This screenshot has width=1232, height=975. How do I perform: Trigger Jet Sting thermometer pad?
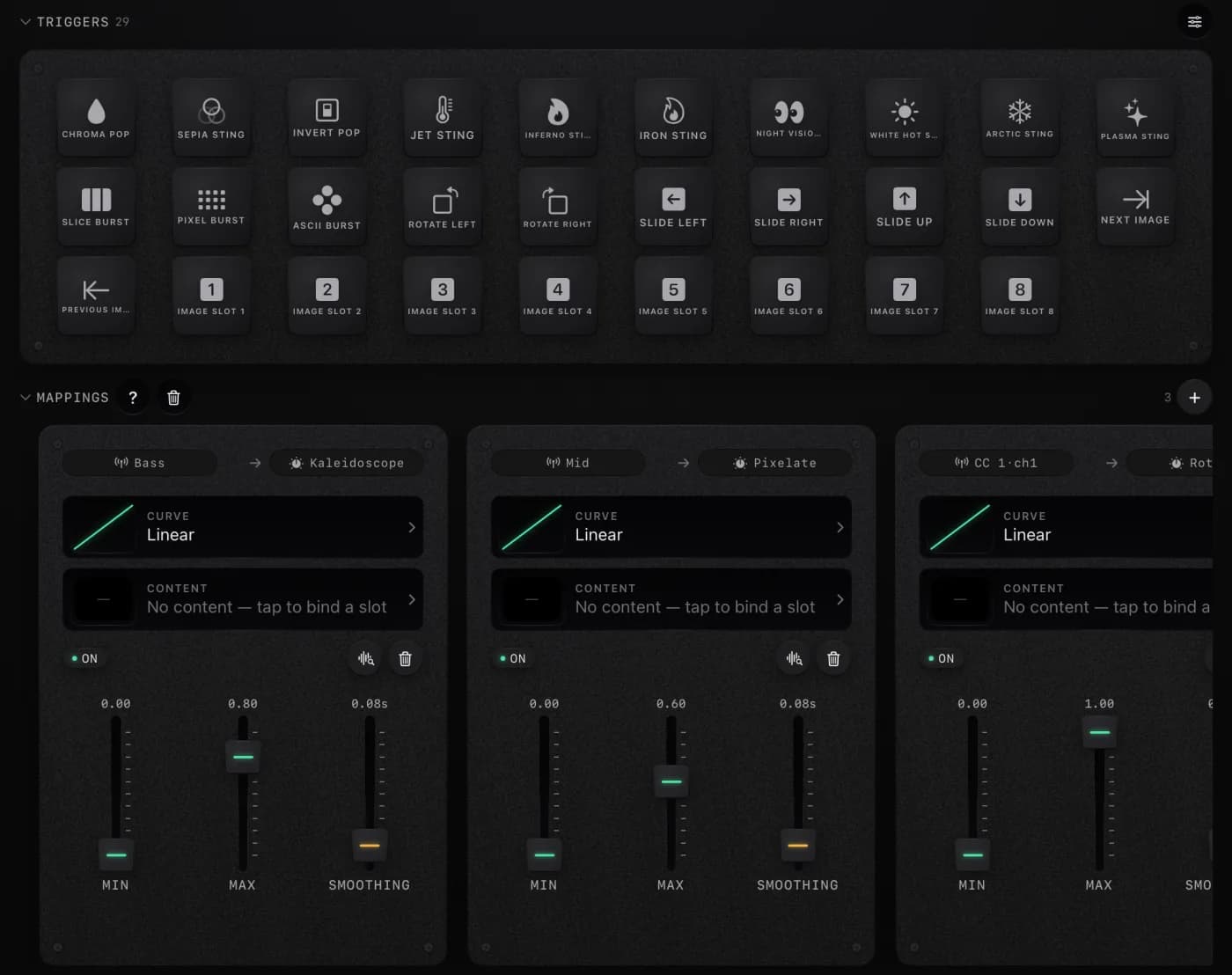tap(443, 117)
